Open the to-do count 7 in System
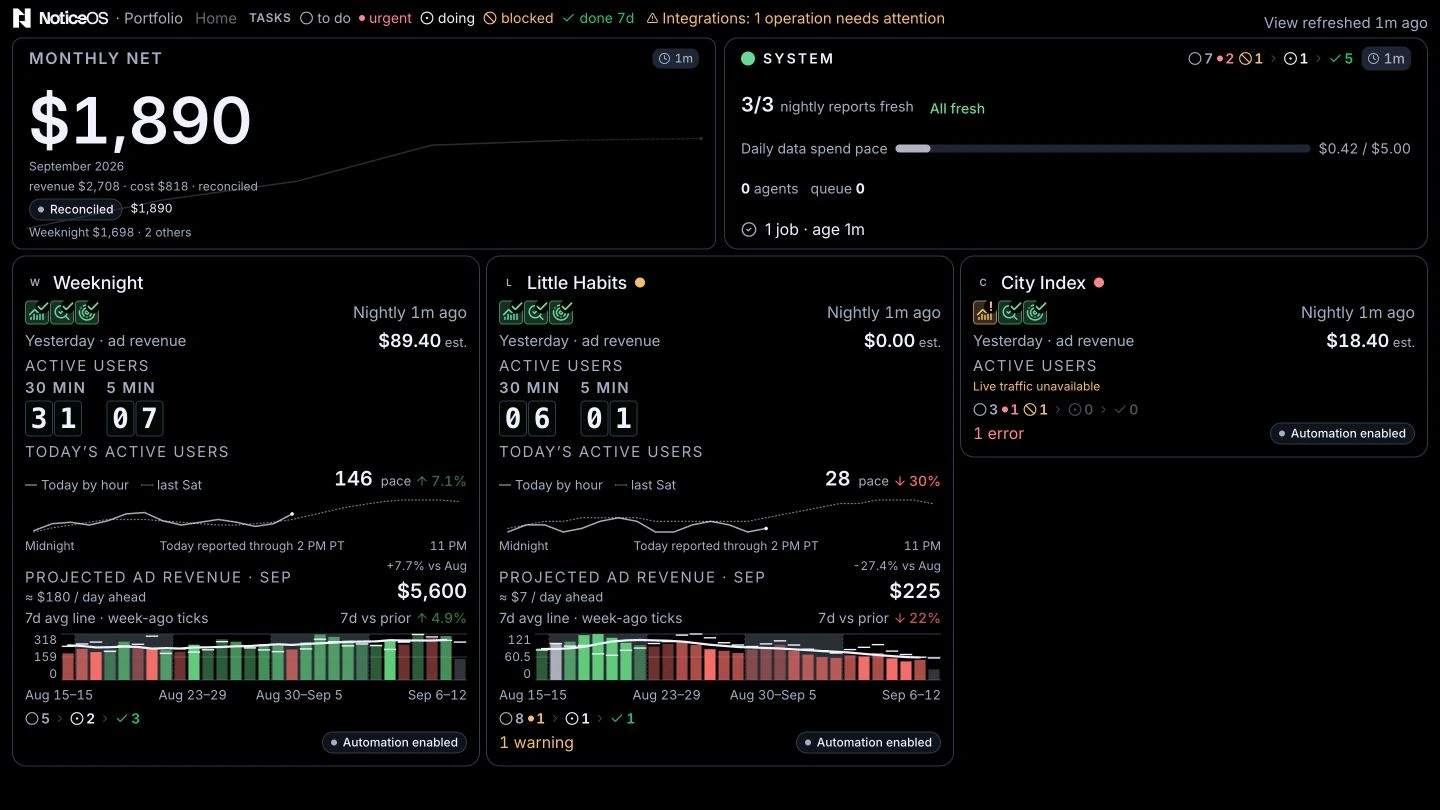Image resolution: width=1440 pixels, height=810 pixels. pyautogui.click(x=1200, y=58)
